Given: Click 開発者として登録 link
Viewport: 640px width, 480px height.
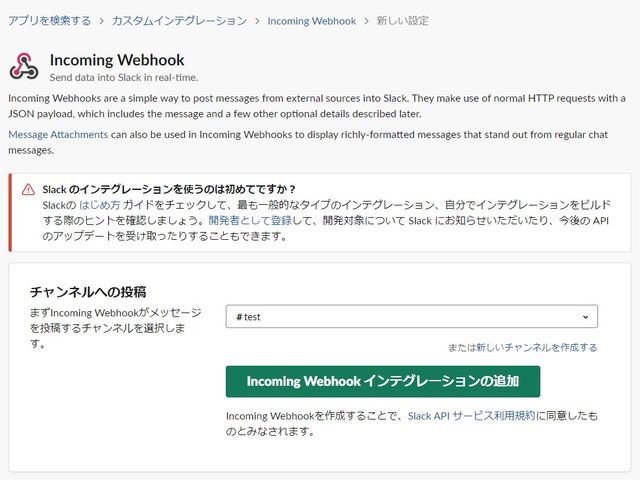Looking at the screenshot, I should coord(250,220).
